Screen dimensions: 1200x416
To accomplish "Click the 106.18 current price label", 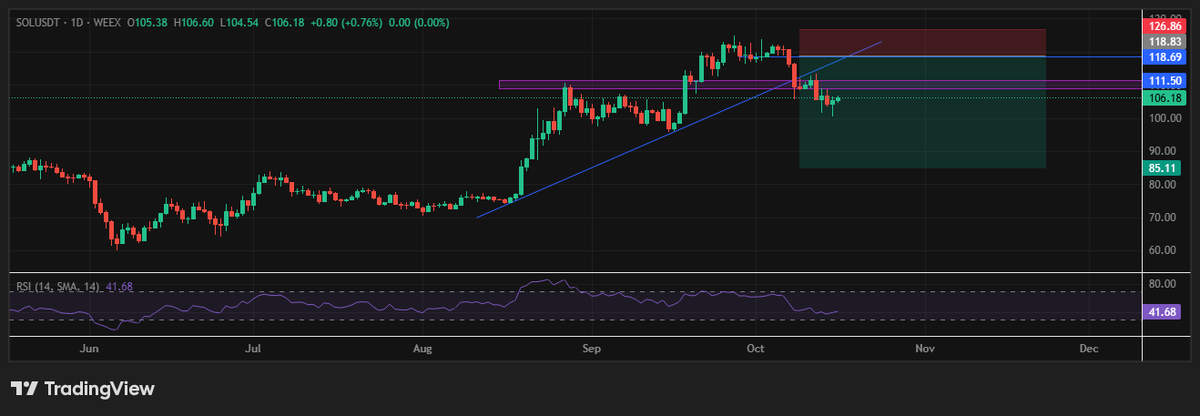I will pyautogui.click(x=1166, y=98).
